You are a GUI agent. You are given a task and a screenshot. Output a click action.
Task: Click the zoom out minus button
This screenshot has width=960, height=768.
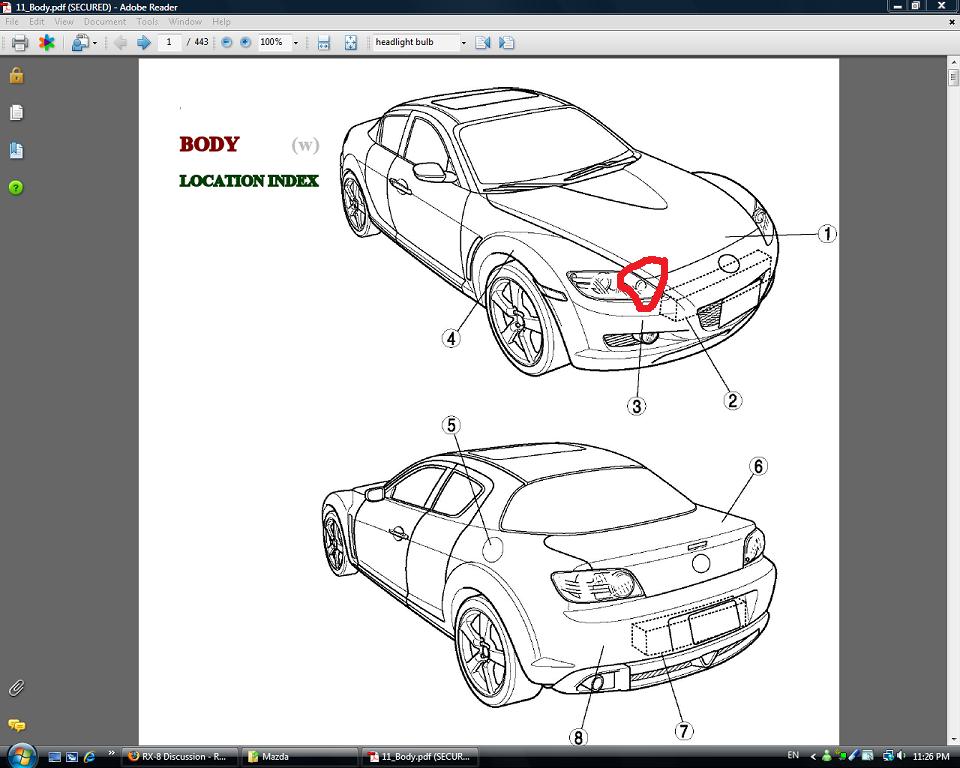click(x=227, y=43)
